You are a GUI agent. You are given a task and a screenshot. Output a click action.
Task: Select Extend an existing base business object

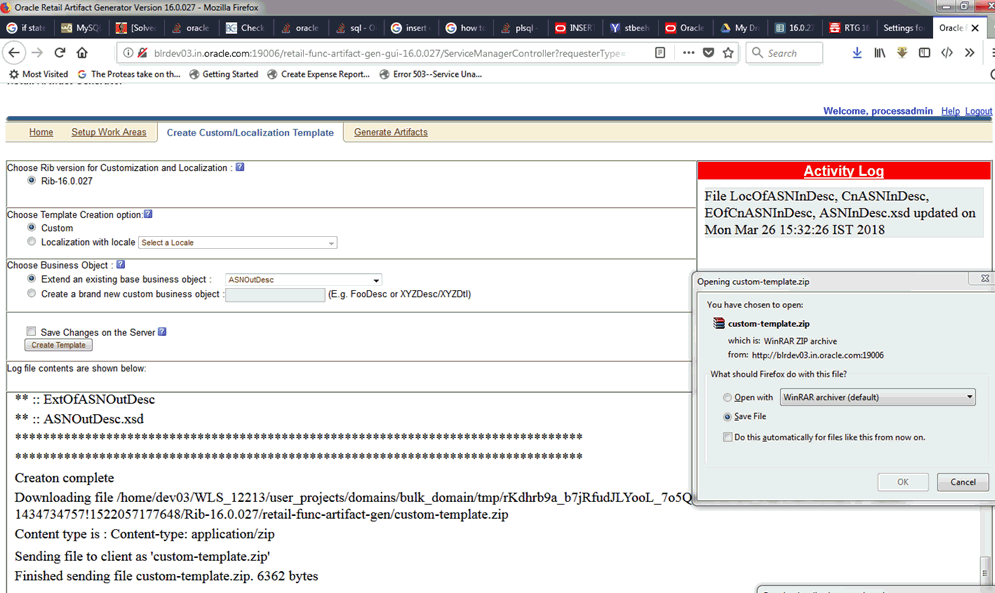coord(31,279)
